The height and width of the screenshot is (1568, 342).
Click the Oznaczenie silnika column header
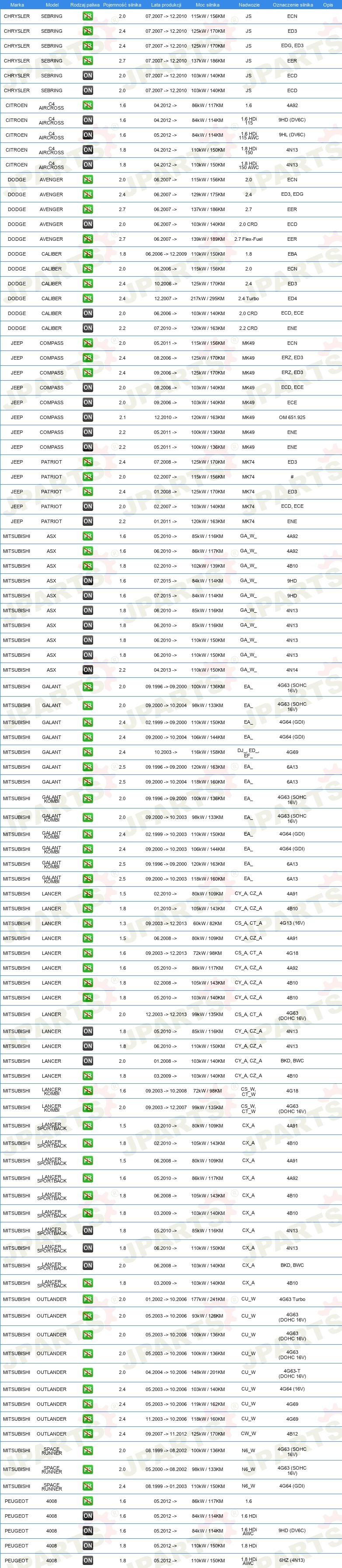293,4
